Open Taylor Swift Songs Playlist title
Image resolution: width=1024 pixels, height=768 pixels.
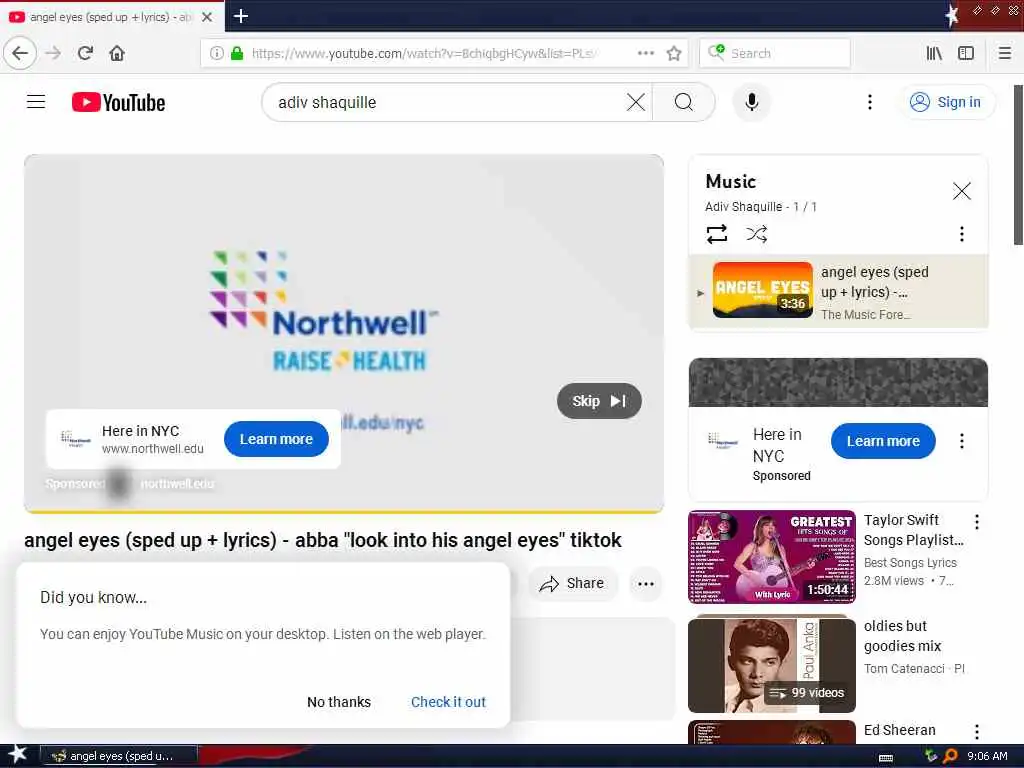(913, 530)
